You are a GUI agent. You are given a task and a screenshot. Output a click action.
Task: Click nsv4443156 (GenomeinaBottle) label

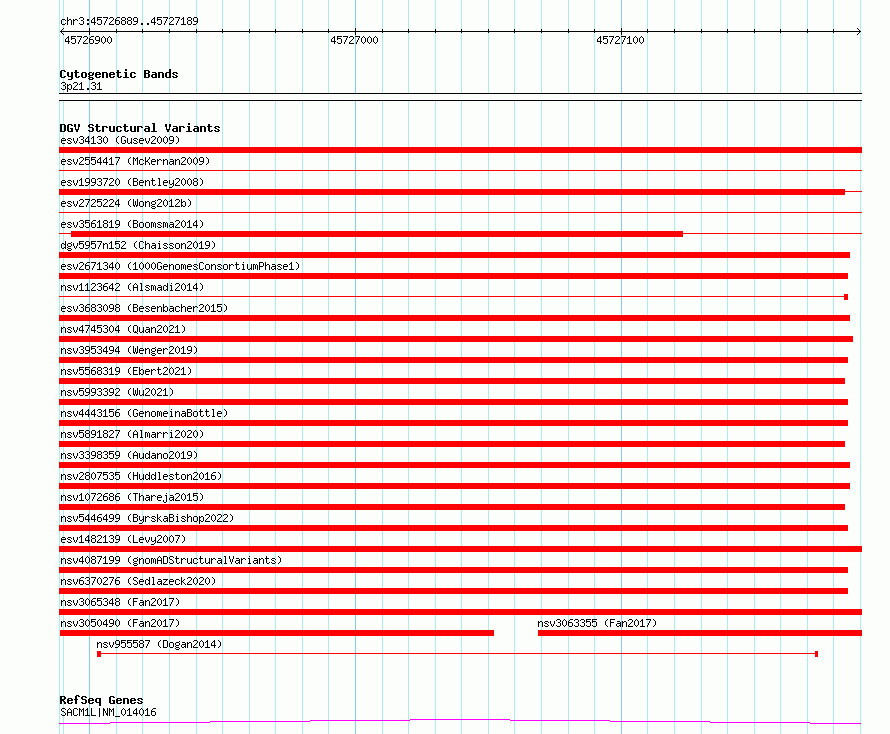(x=144, y=413)
